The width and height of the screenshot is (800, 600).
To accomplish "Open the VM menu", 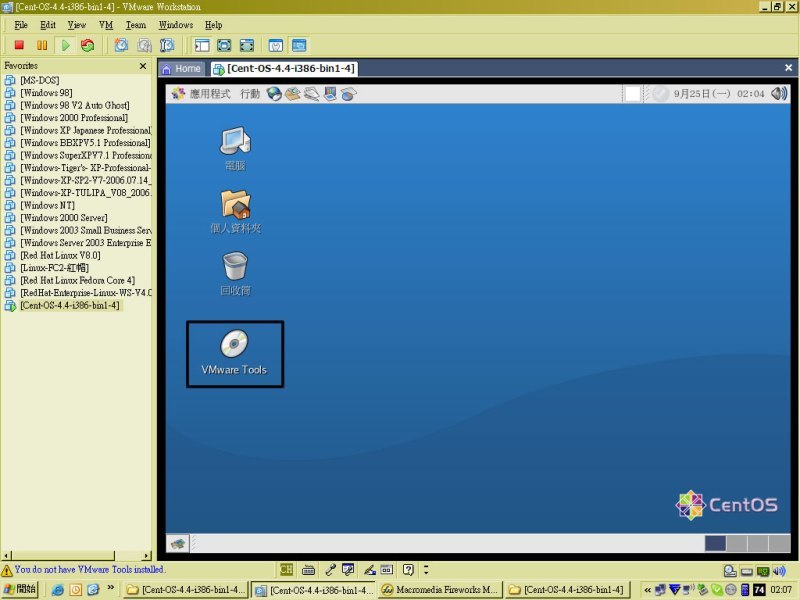I will coord(106,25).
